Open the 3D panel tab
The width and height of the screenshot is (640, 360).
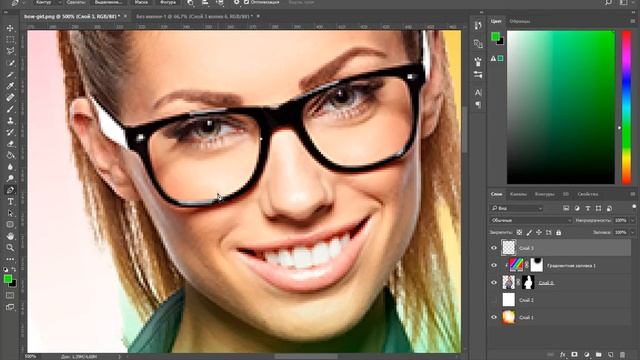tap(566, 194)
